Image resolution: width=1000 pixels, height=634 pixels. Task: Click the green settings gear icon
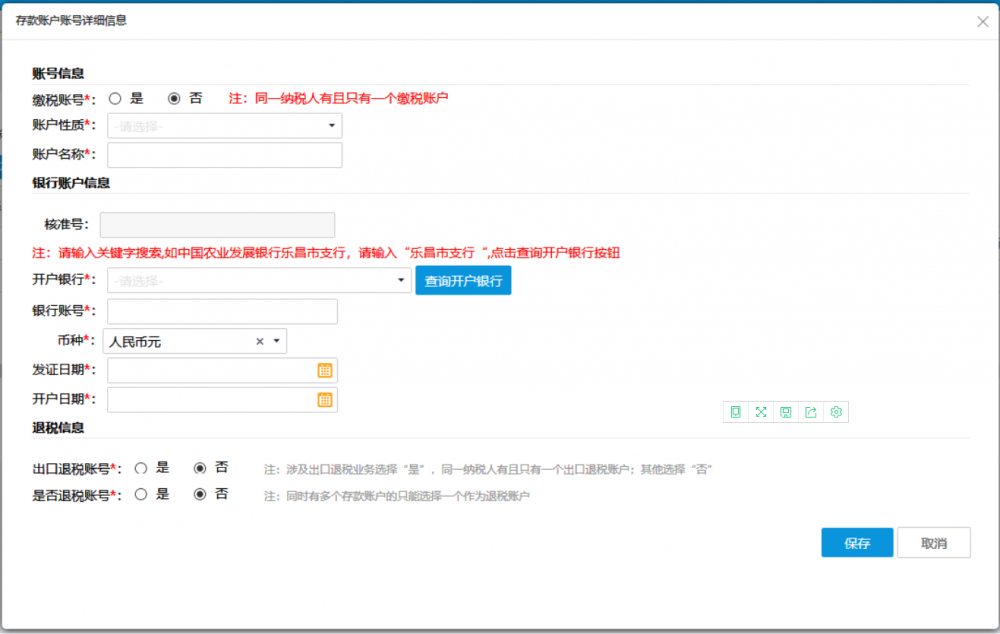click(836, 412)
